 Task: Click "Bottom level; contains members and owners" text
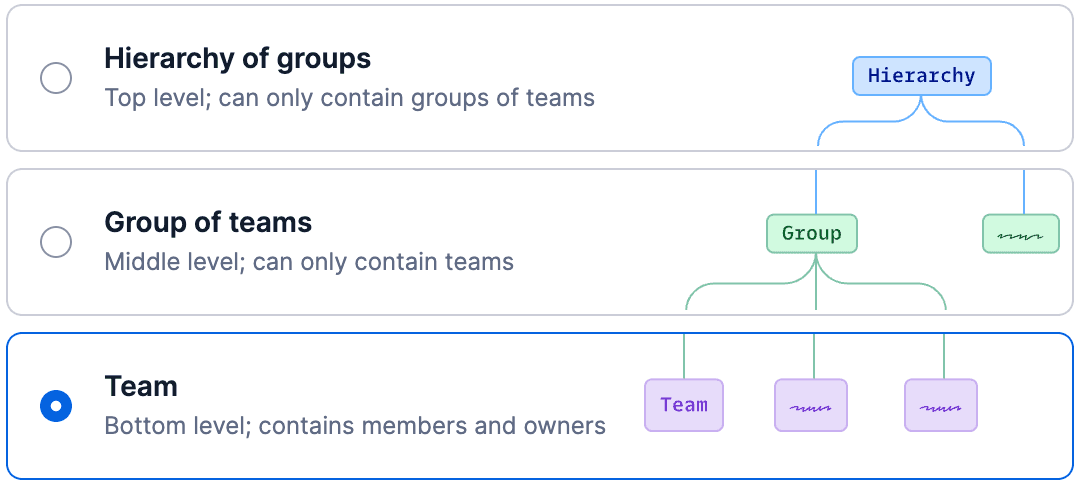pyautogui.click(x=355, y=426)
